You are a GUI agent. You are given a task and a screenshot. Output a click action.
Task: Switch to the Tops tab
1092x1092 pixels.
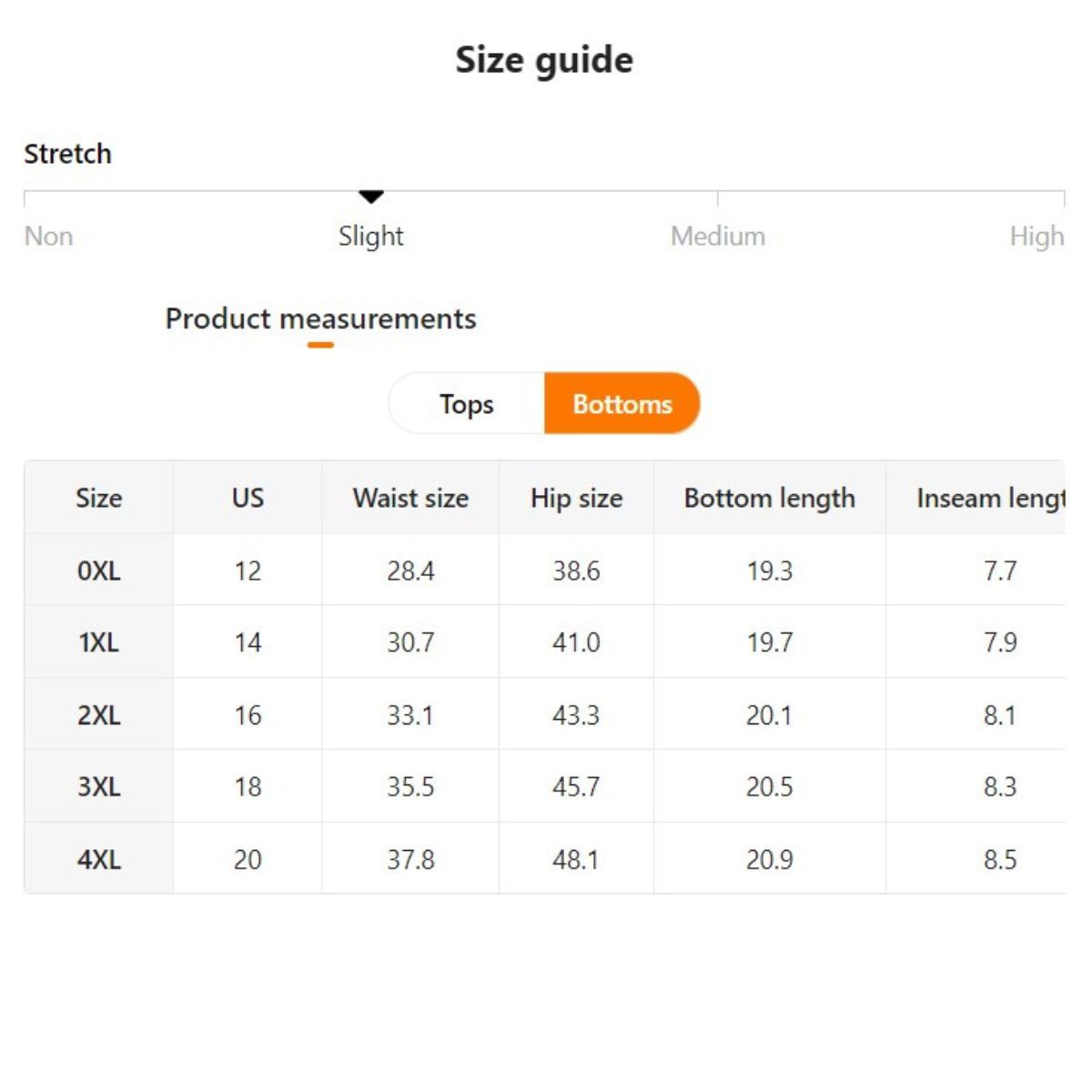pos(467,404)
